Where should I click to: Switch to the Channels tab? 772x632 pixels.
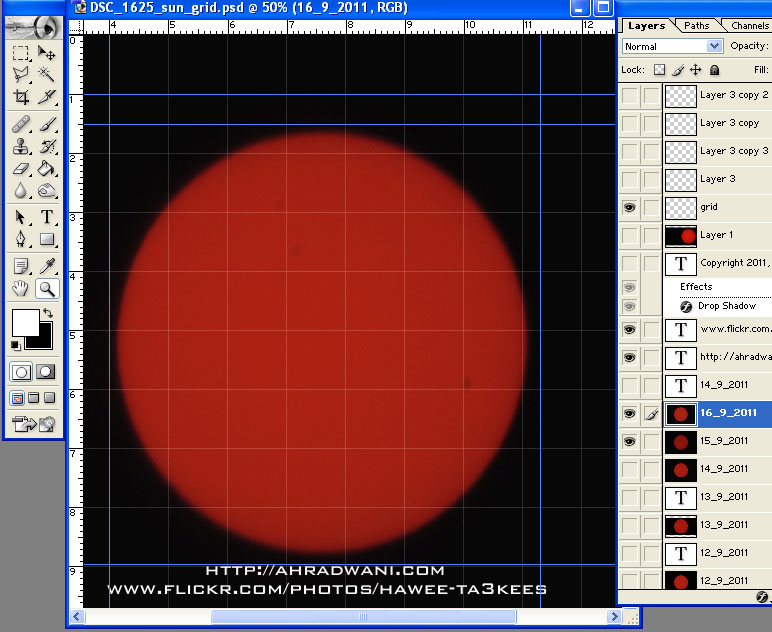(x=749, y=26)
